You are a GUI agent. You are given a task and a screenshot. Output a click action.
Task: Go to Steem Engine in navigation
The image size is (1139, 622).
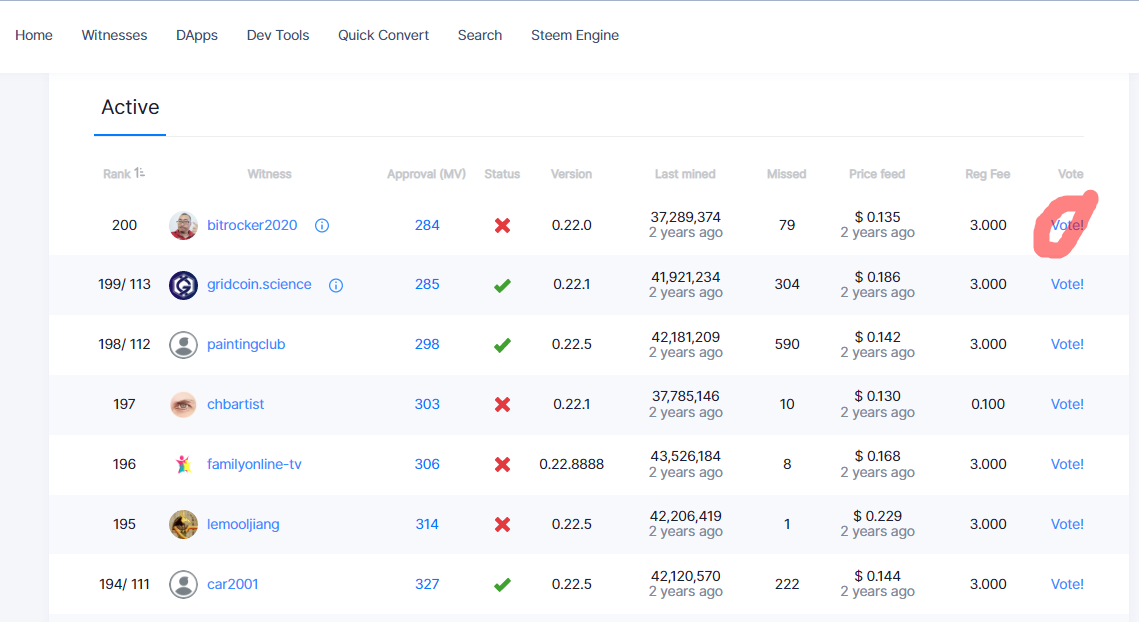coord(575,35)
